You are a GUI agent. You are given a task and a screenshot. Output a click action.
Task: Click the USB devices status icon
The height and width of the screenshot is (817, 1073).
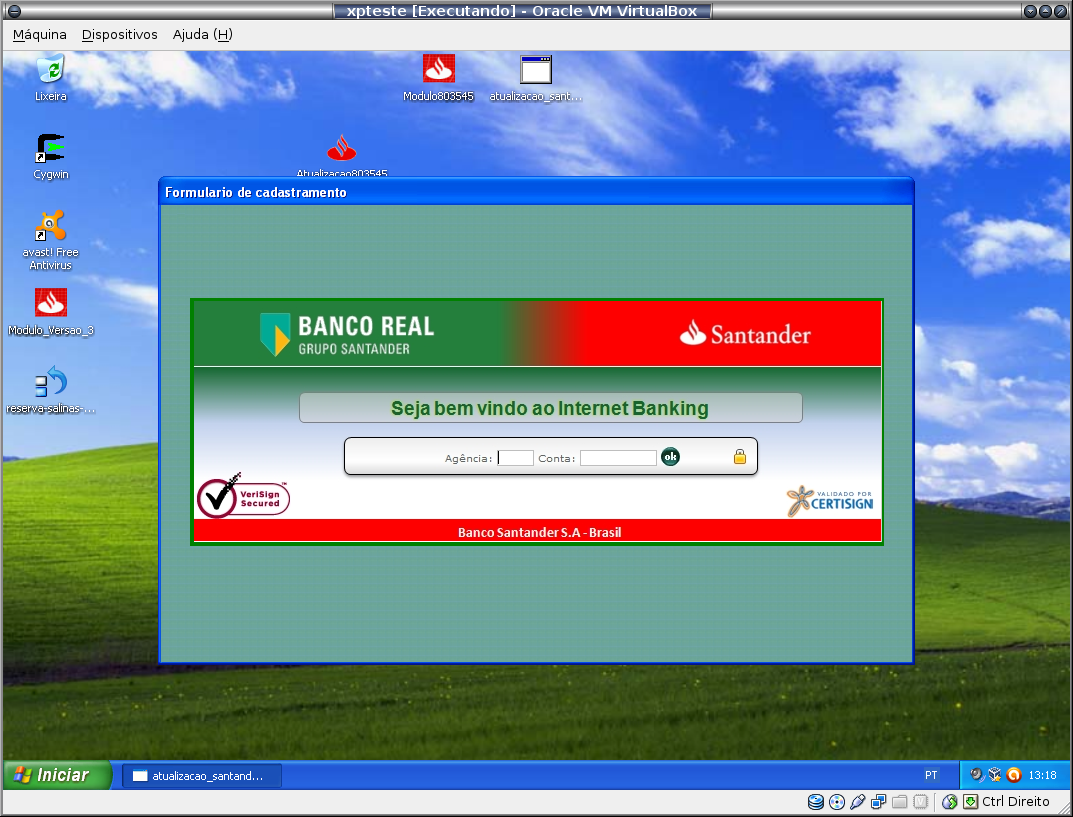click(857, 802)
